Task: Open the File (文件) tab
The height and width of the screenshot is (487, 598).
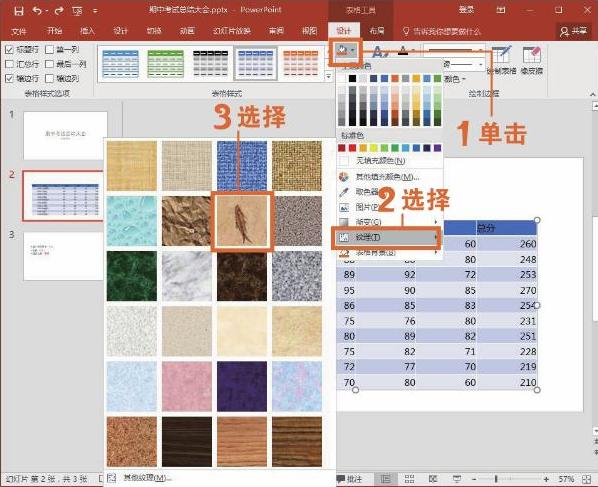Action: [x=19, y=31]
